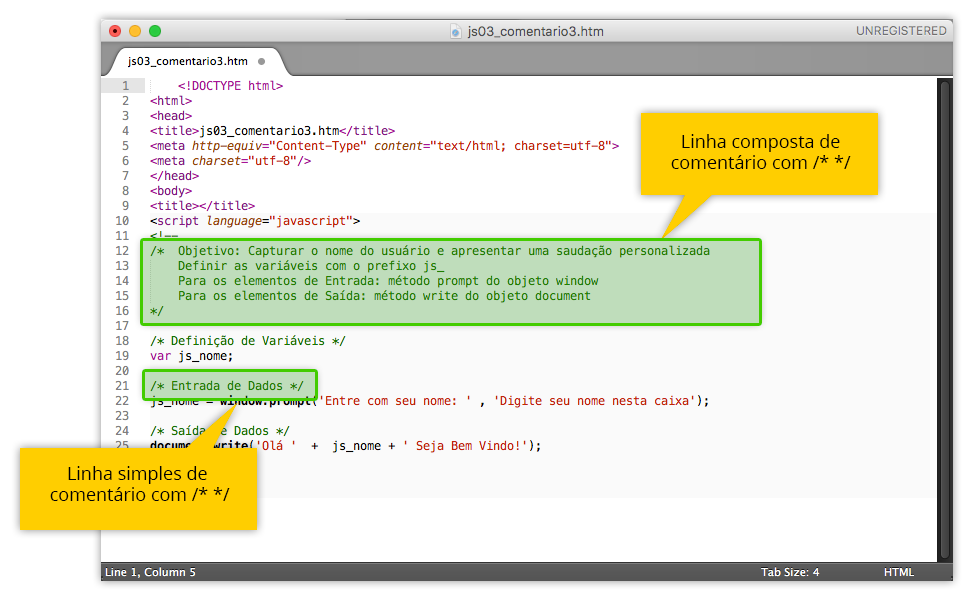The width and height of the screenshot is (979, 600).
Task: Open the Tab Size: 4 indentation menu
Action: (x=789, y=572)
